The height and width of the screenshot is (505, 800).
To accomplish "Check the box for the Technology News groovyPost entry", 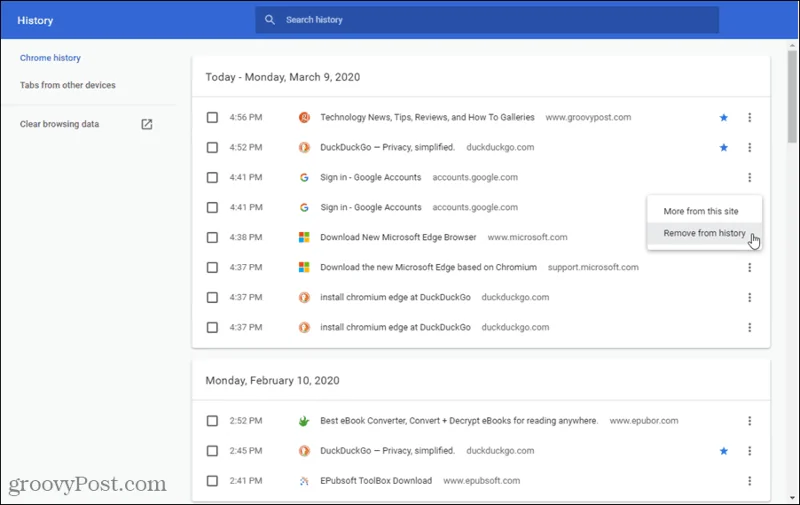I will click(212, 117).
